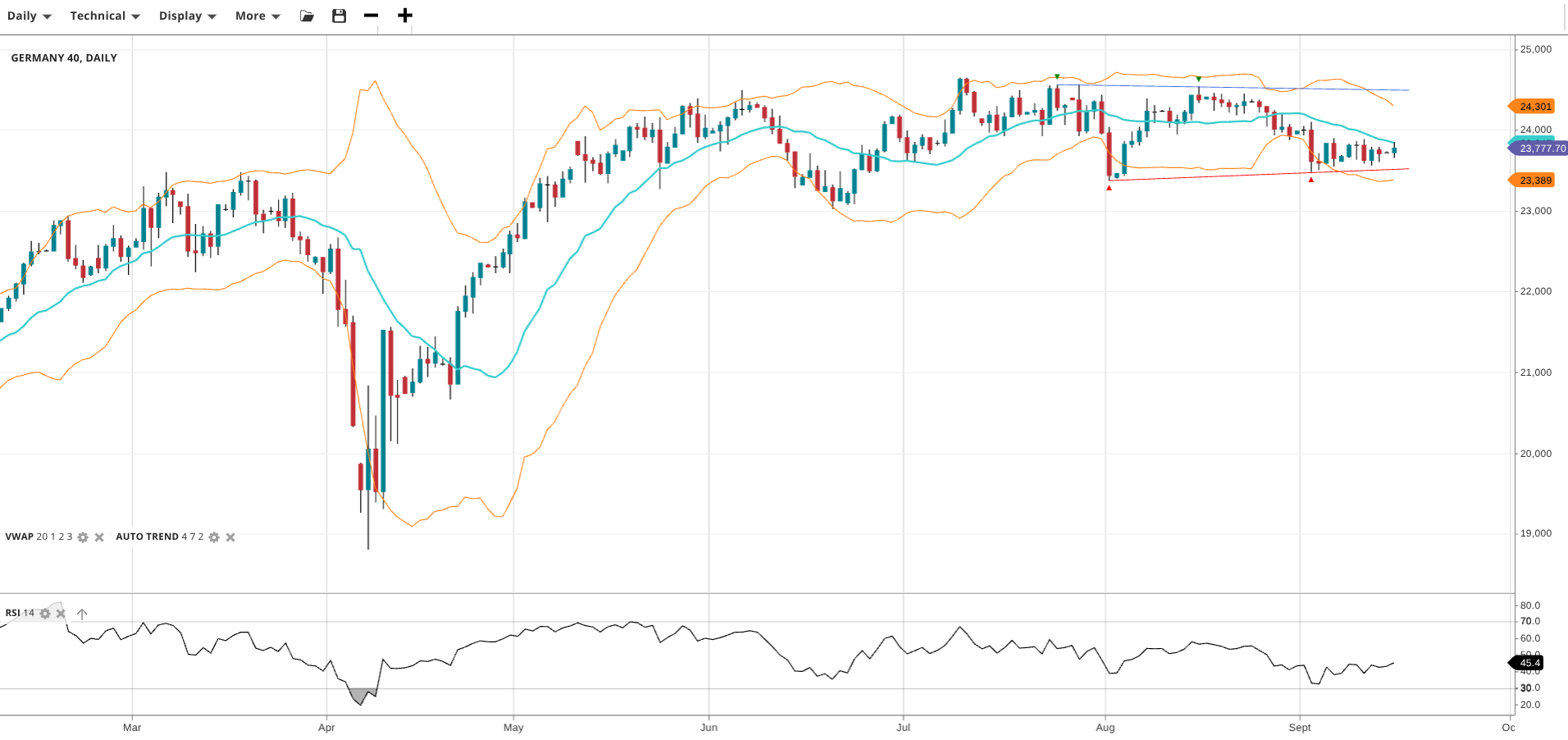Open the saved chart folder icon

point(307,16)
